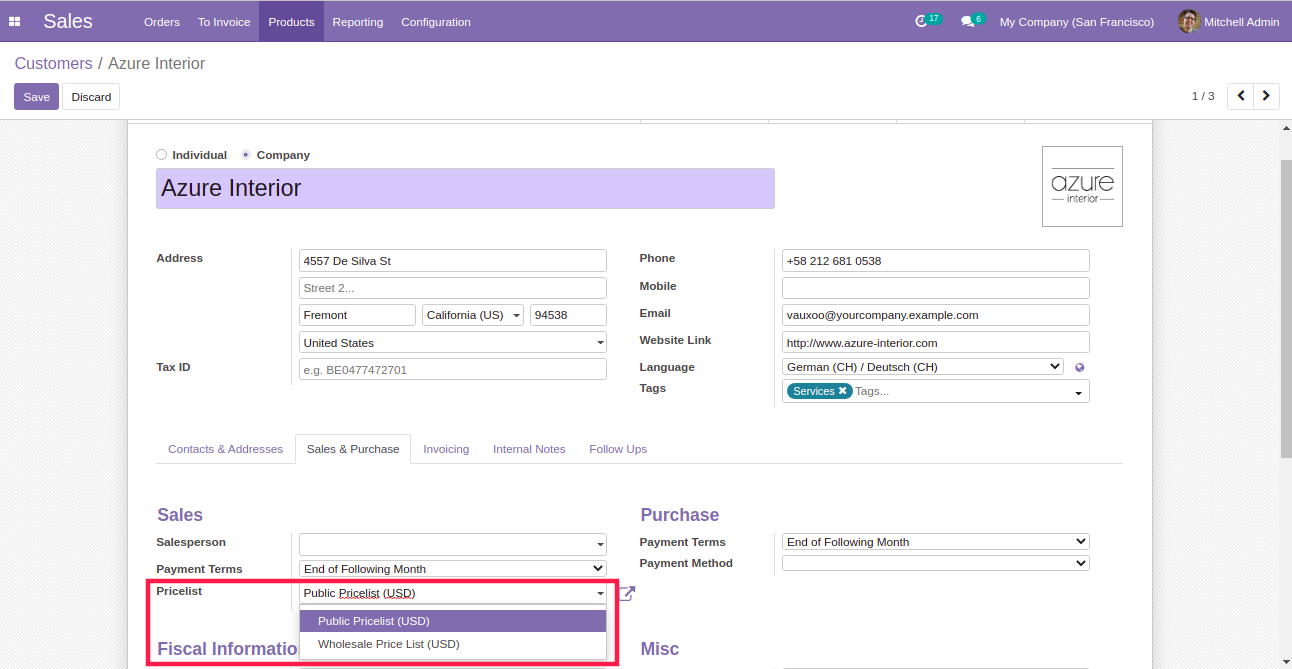Click the City field Fremont
Screen dimensions: 1292x669
357,315
